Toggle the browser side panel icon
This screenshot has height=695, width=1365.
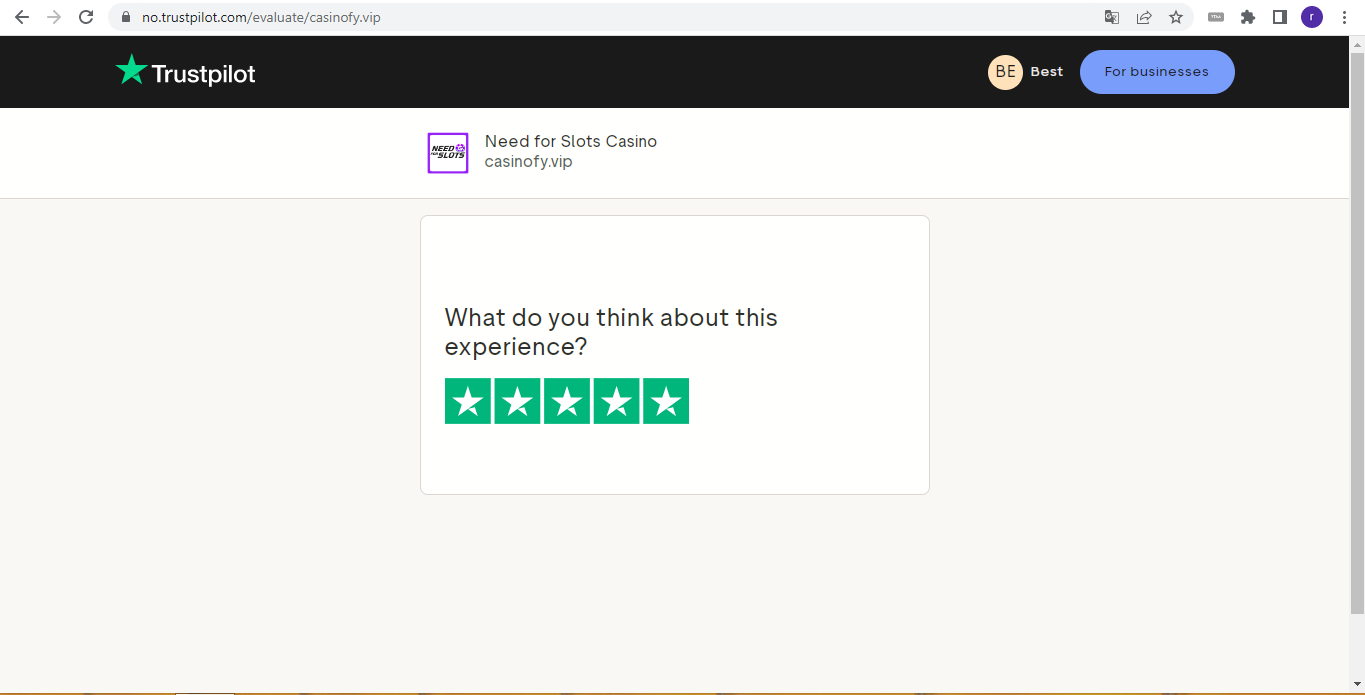pyautogui.click(x=1280, y=17)
